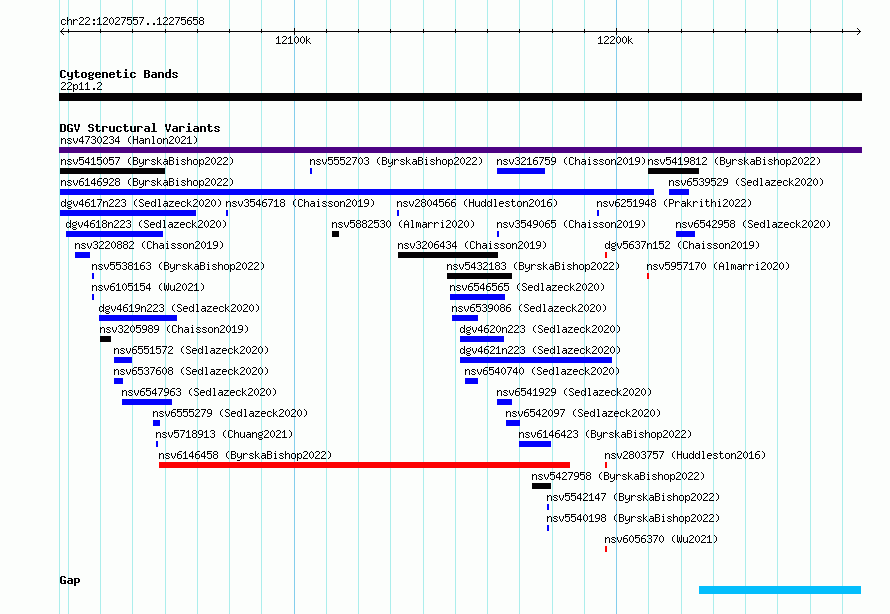This screenshot has width=890, height=614.
Task: Click nsv5542147 (ByrskaBishop2022) label
Action: [633, 497]
